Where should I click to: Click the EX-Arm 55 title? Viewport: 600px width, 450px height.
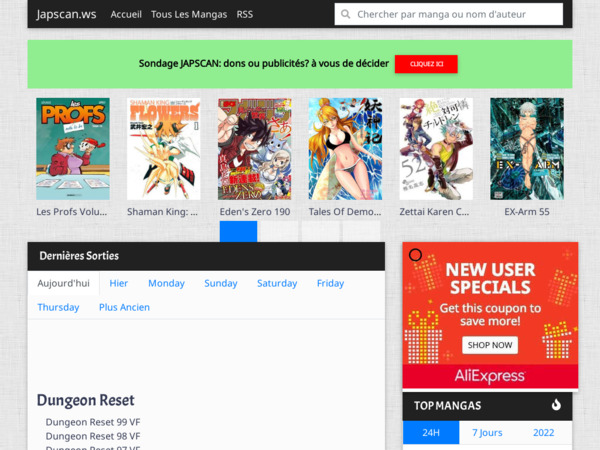click(527, 212)
